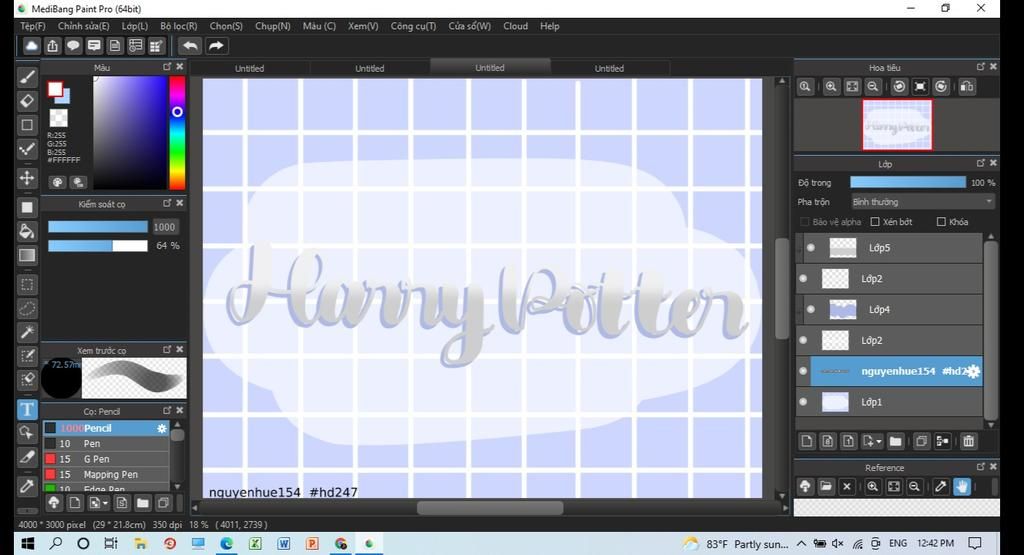Select eyedropper in Reference panel
The height and width of the screenshot is (555, 1024).
coord(940,486)
